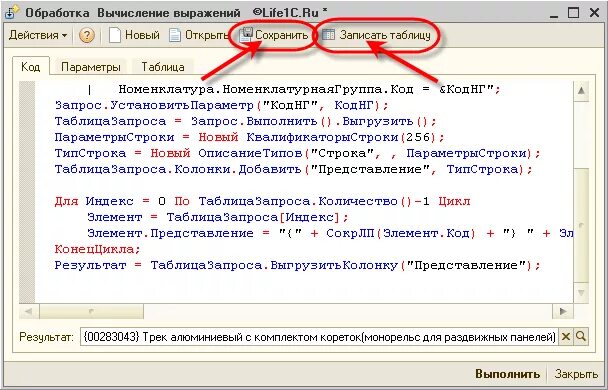Click the line ТаблицаЗапроса = Запрос.Выполнить().Выгрузить();
The height and width of the screenshot is (390, 608).
point(245,121)
